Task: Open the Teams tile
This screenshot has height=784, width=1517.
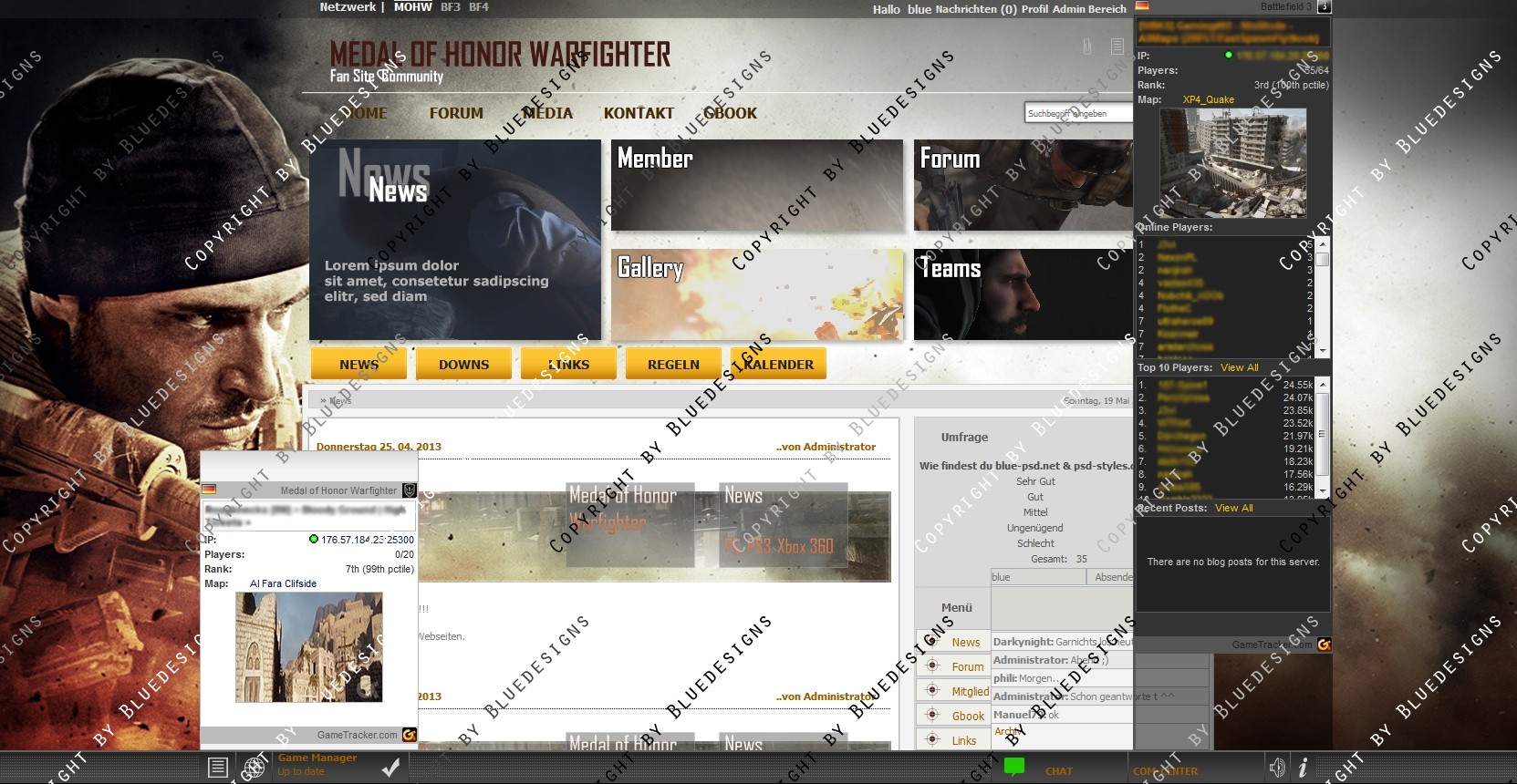Action: point(1023,294)
